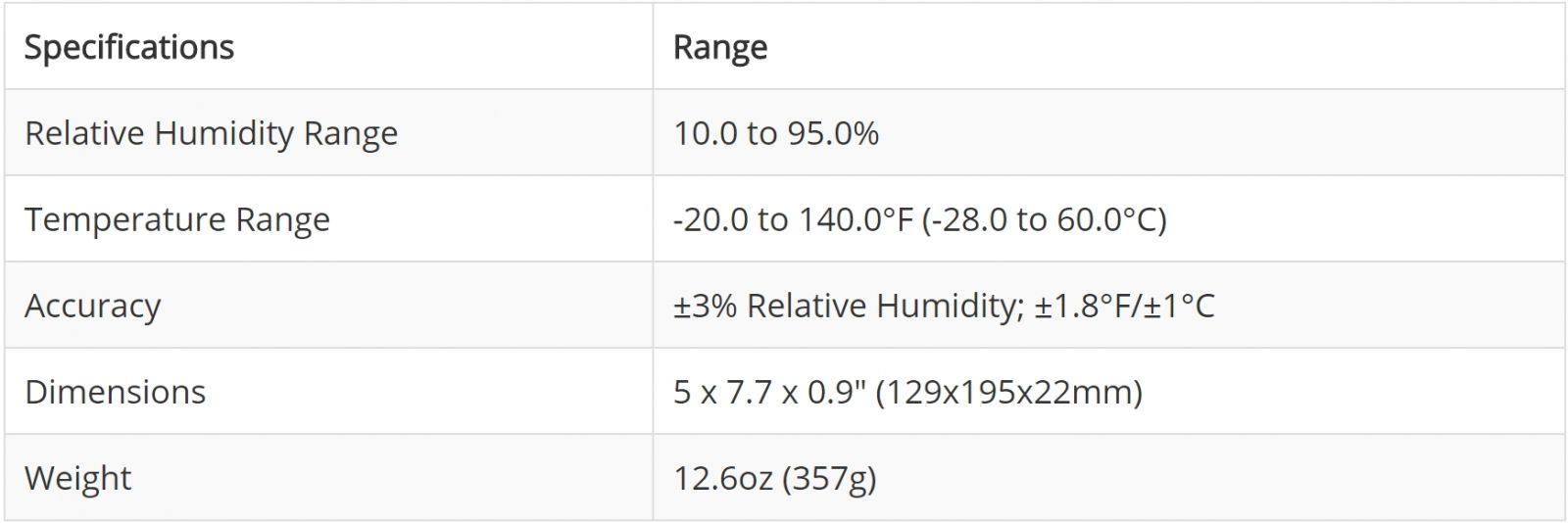
Task: Click the millimeter dimensions "(129x195x22mm)"
Action: coord(1009,392)
